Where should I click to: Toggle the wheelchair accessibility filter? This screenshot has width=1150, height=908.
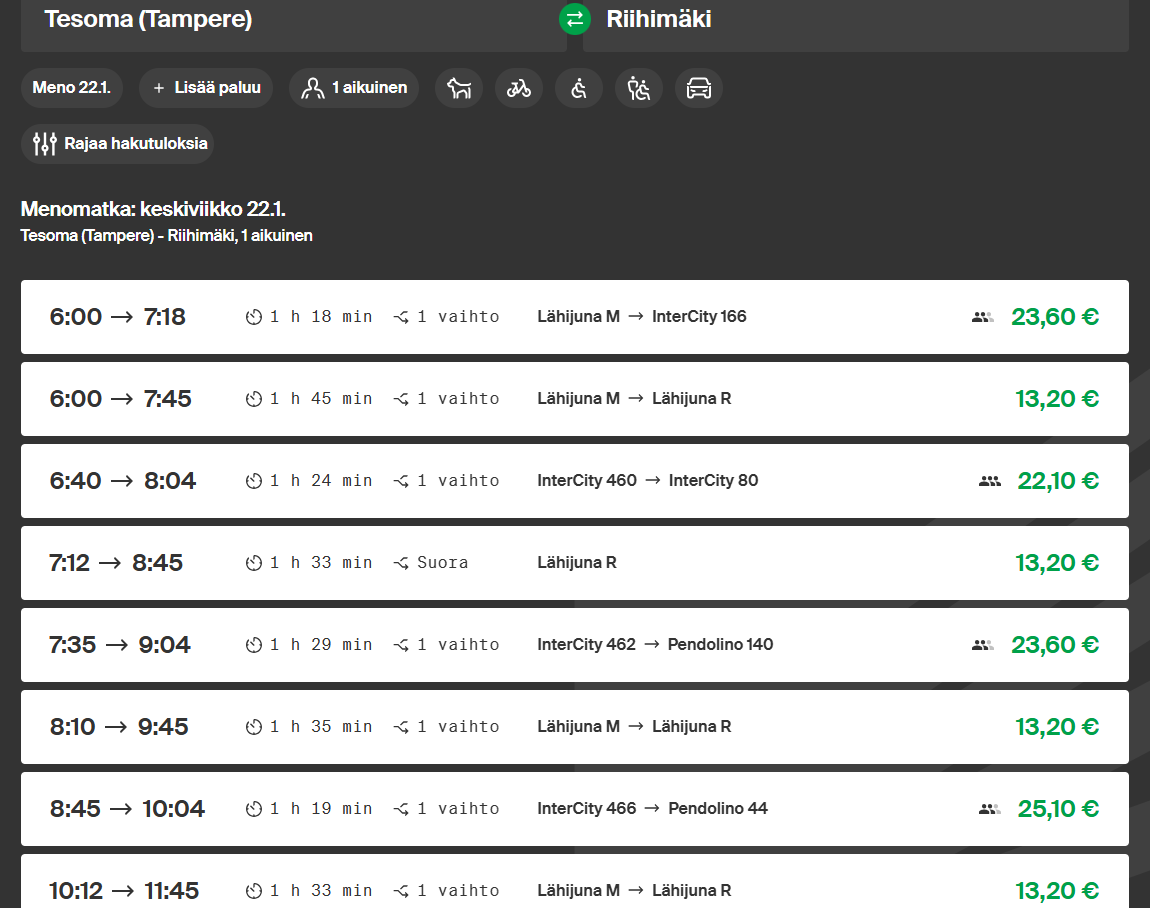pos(579,88)
